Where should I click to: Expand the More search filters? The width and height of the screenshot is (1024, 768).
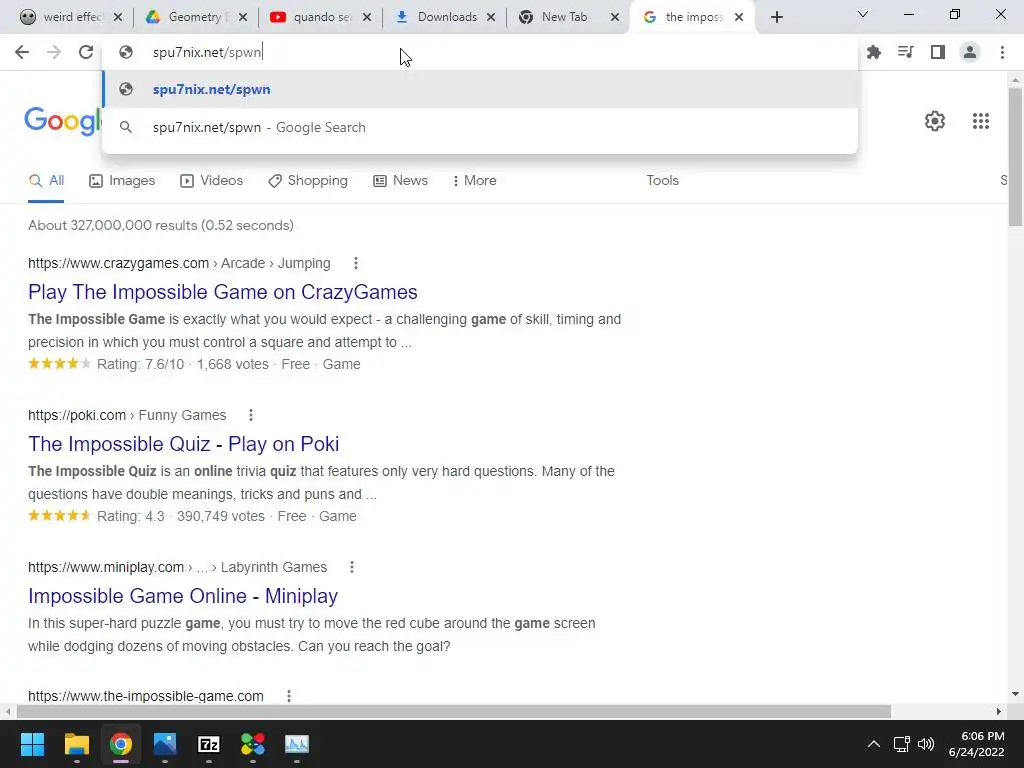tap(475, 181)
